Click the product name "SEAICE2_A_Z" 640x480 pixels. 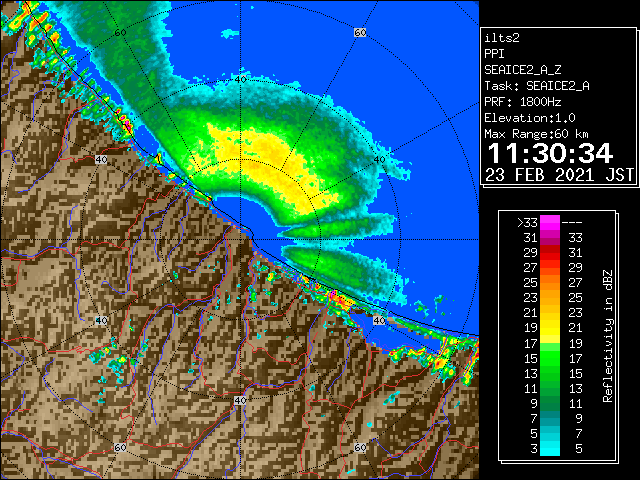[x=522, y=70]
